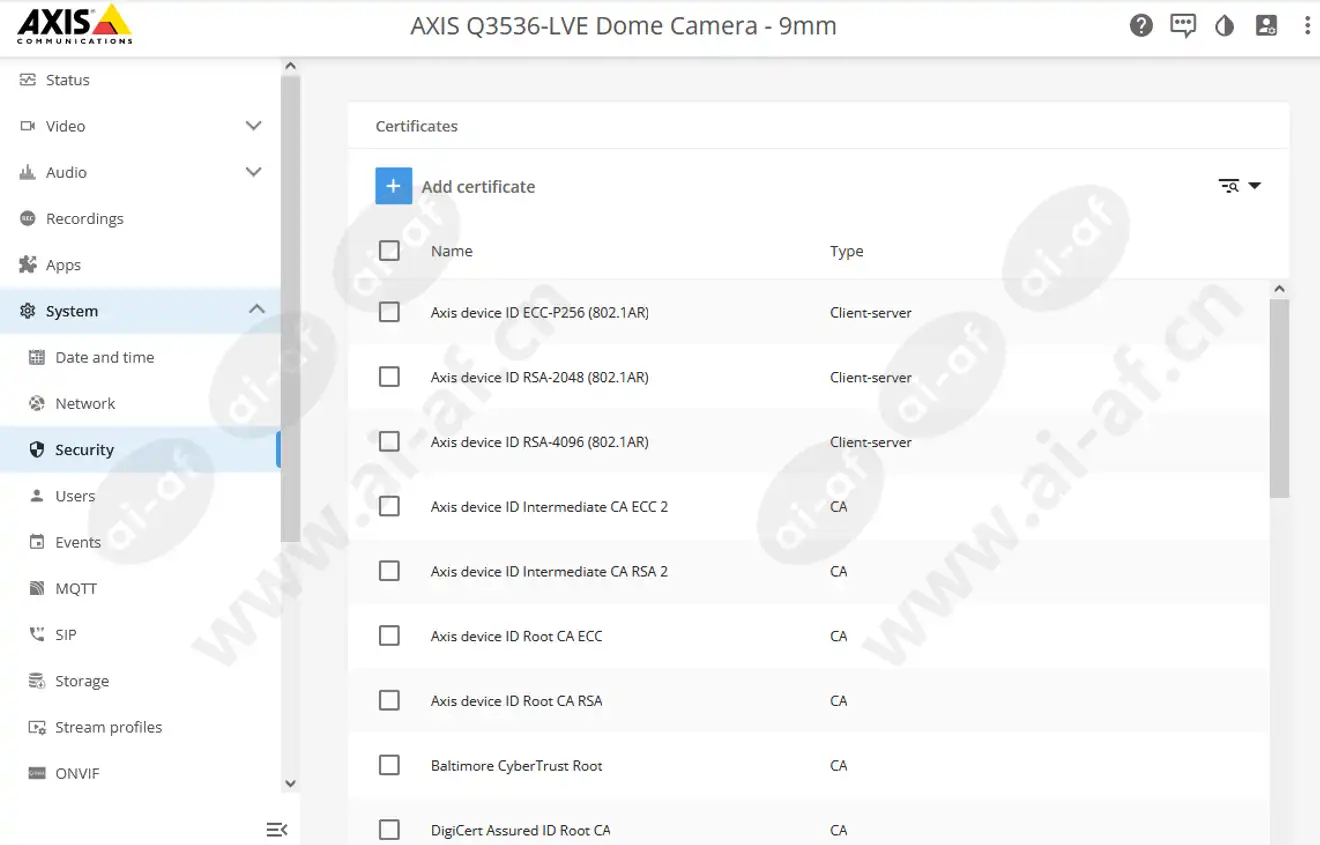The height and width of the screenshot is (845, 1320).
Task: Click the Users person icon
Action: pos(37,496)
